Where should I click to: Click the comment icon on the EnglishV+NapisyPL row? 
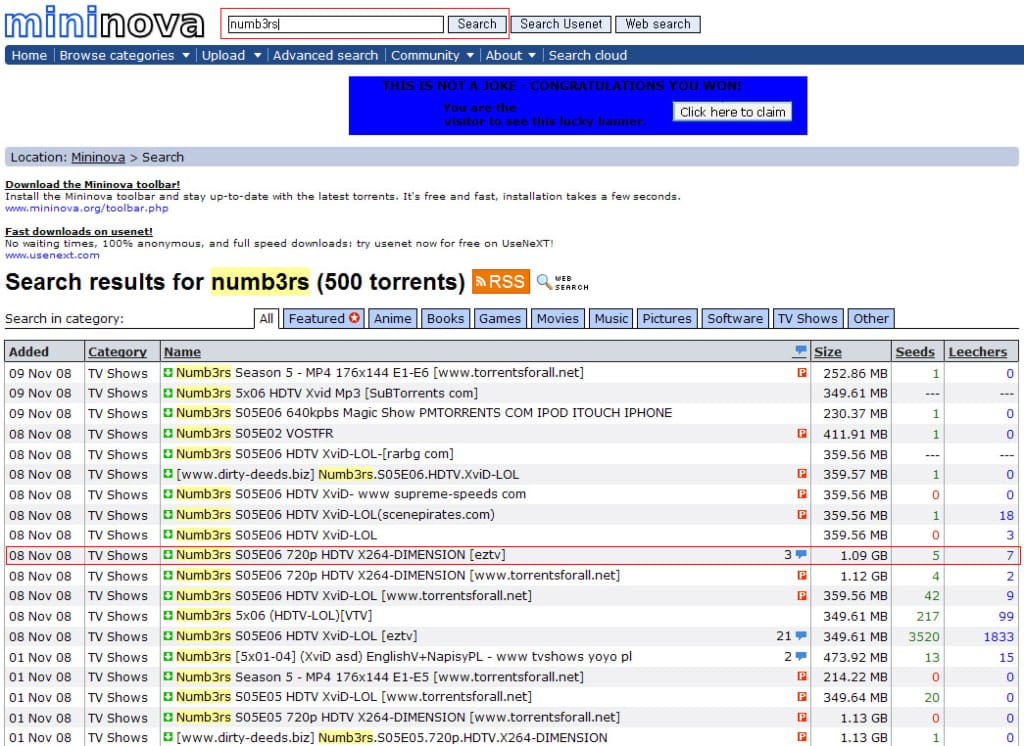pos(801,656)
